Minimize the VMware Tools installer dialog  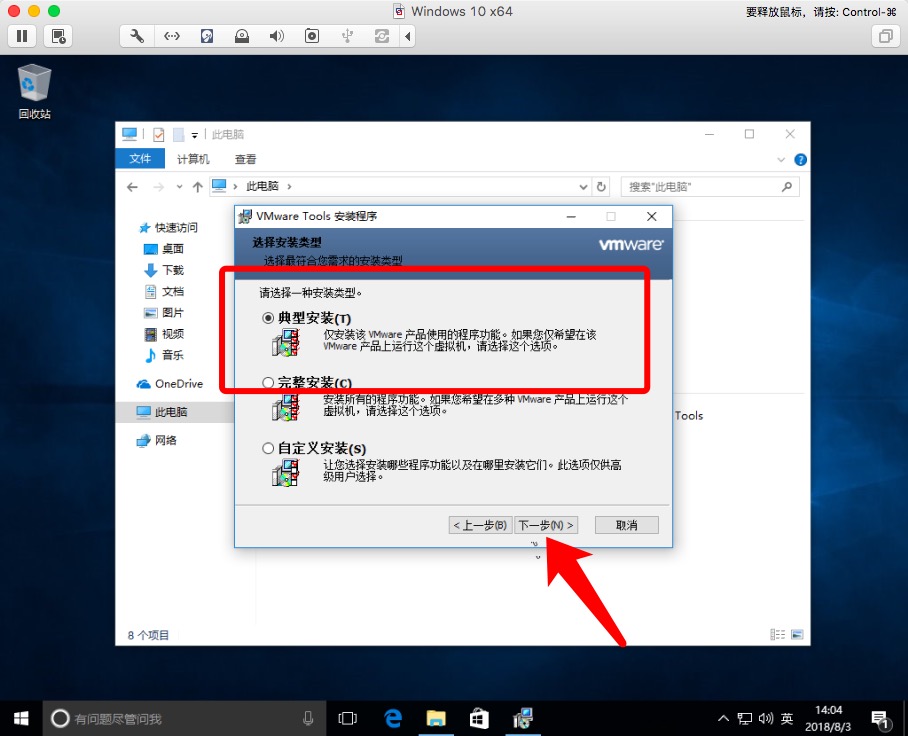point(571,217)
